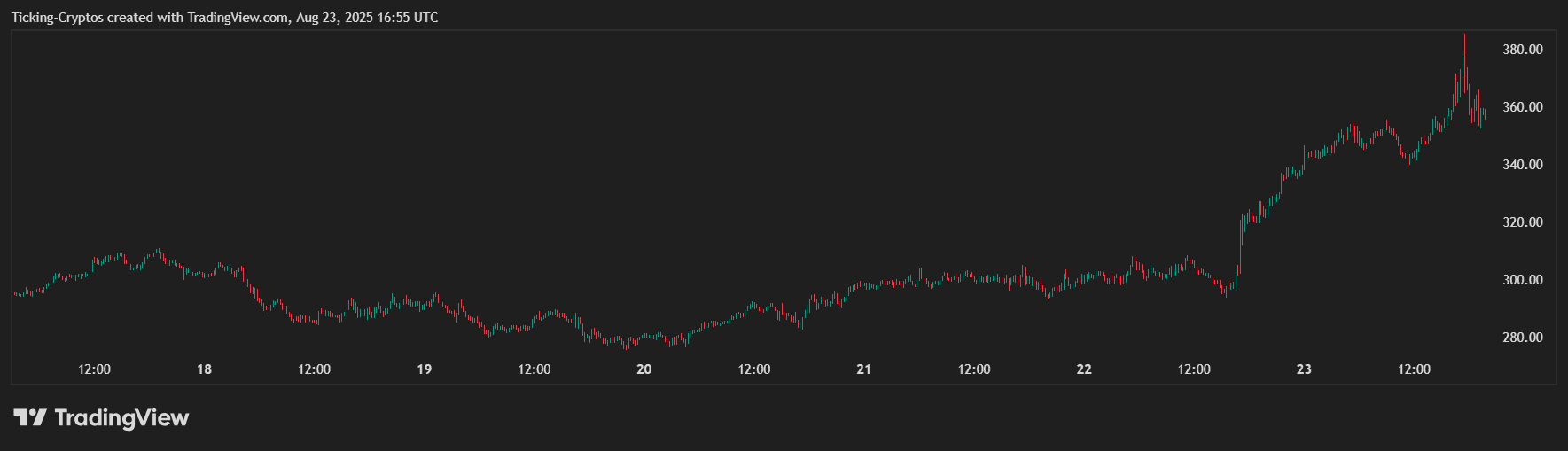Click the Ticking-Cryptos chart caption text
1568x451 pixels.
click(x=224, y=18)
